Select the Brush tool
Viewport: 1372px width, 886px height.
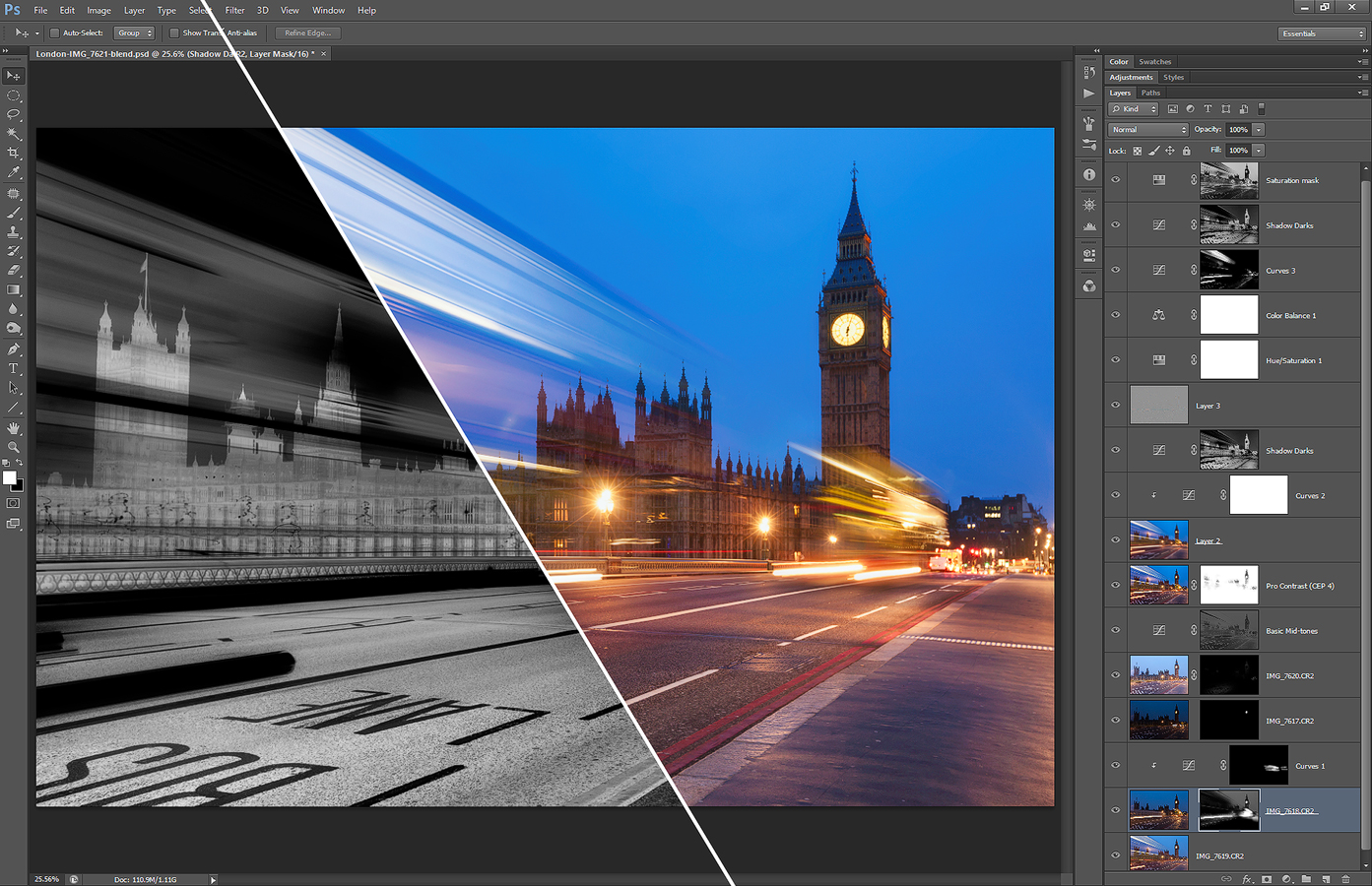tap(14, 213)
